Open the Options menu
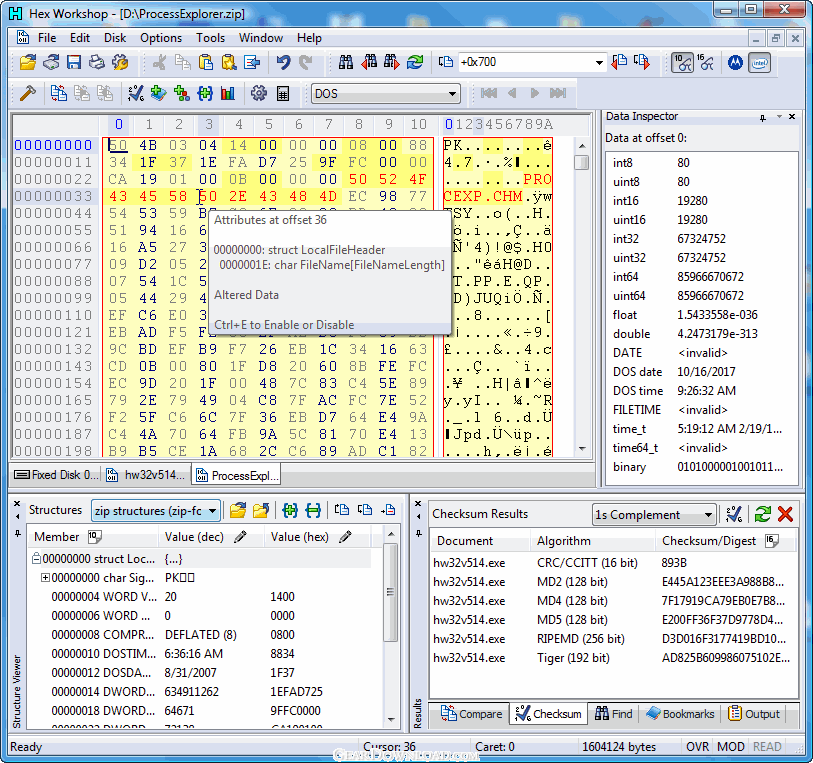Screen dimensions: 813x763 pos(161,38)
